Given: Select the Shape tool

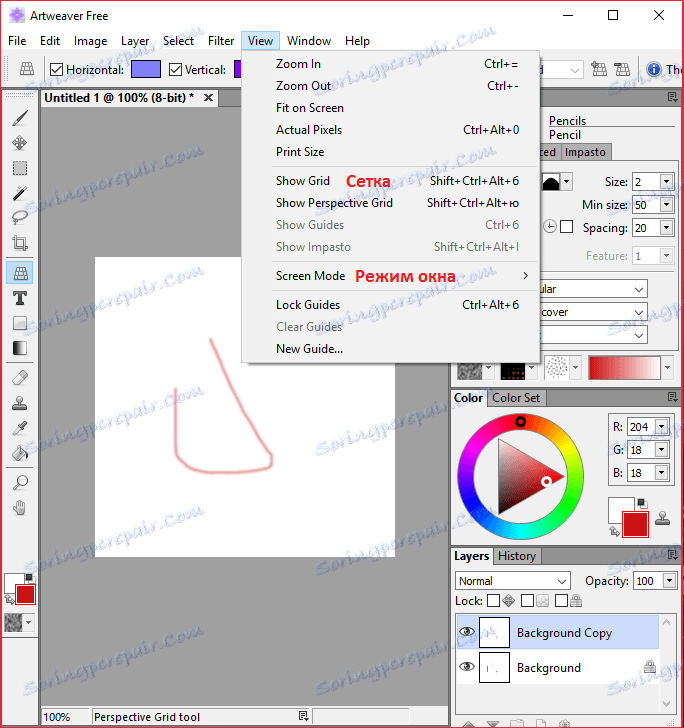Looking at the screenshot, I should coord(20,323).
